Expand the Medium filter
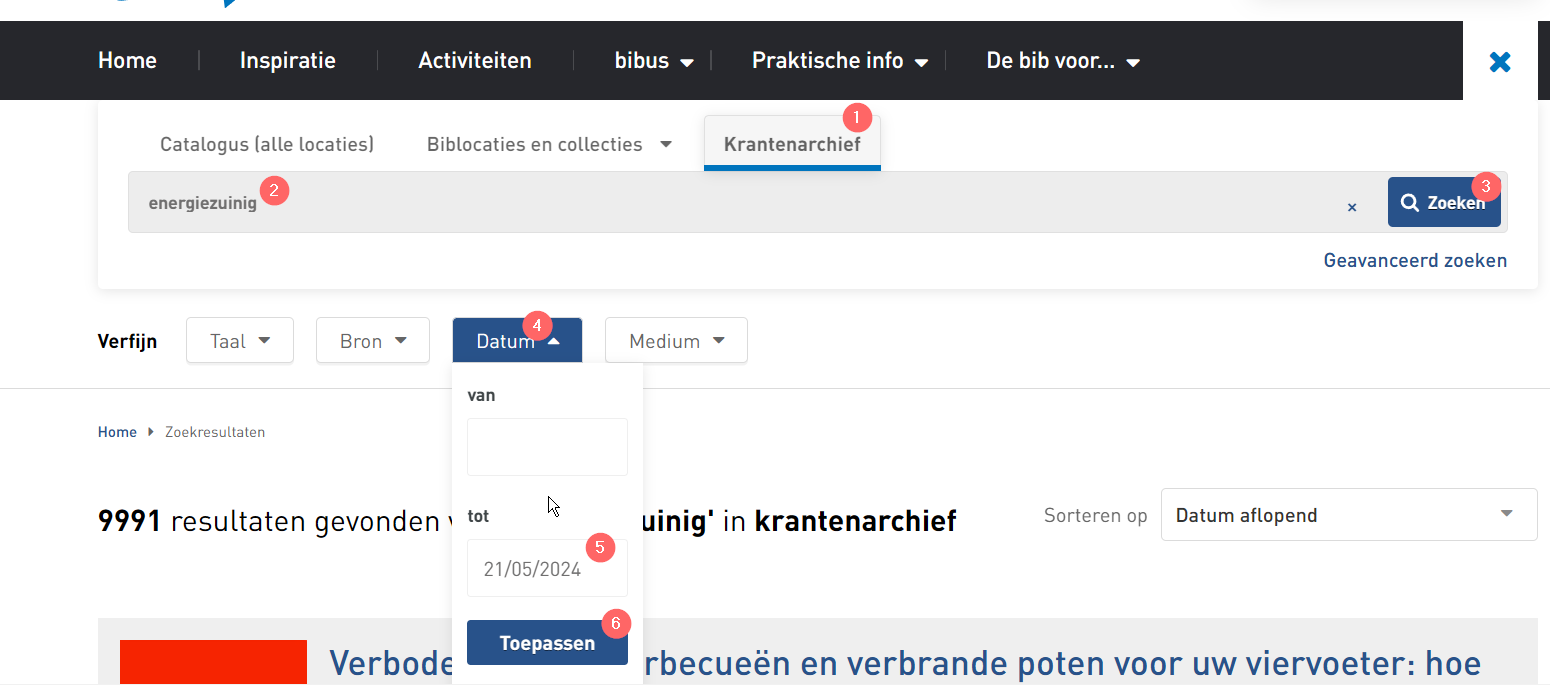1550x685 pixels. point(676,341)
